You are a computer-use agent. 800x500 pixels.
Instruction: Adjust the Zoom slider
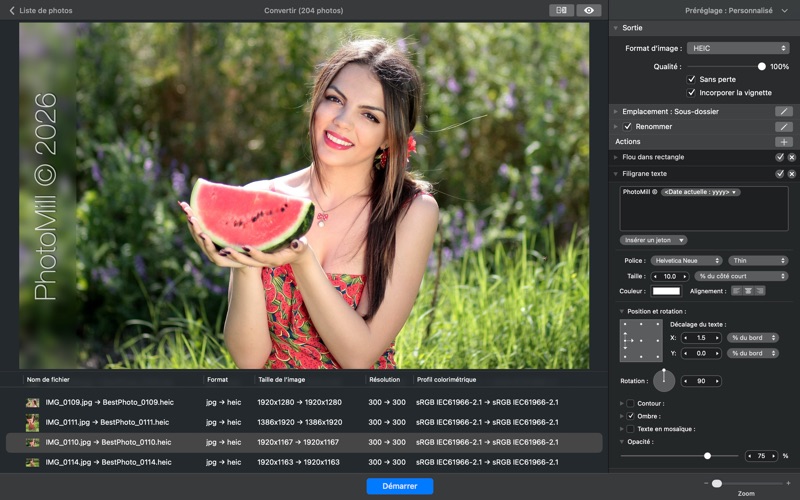[717, 483]
